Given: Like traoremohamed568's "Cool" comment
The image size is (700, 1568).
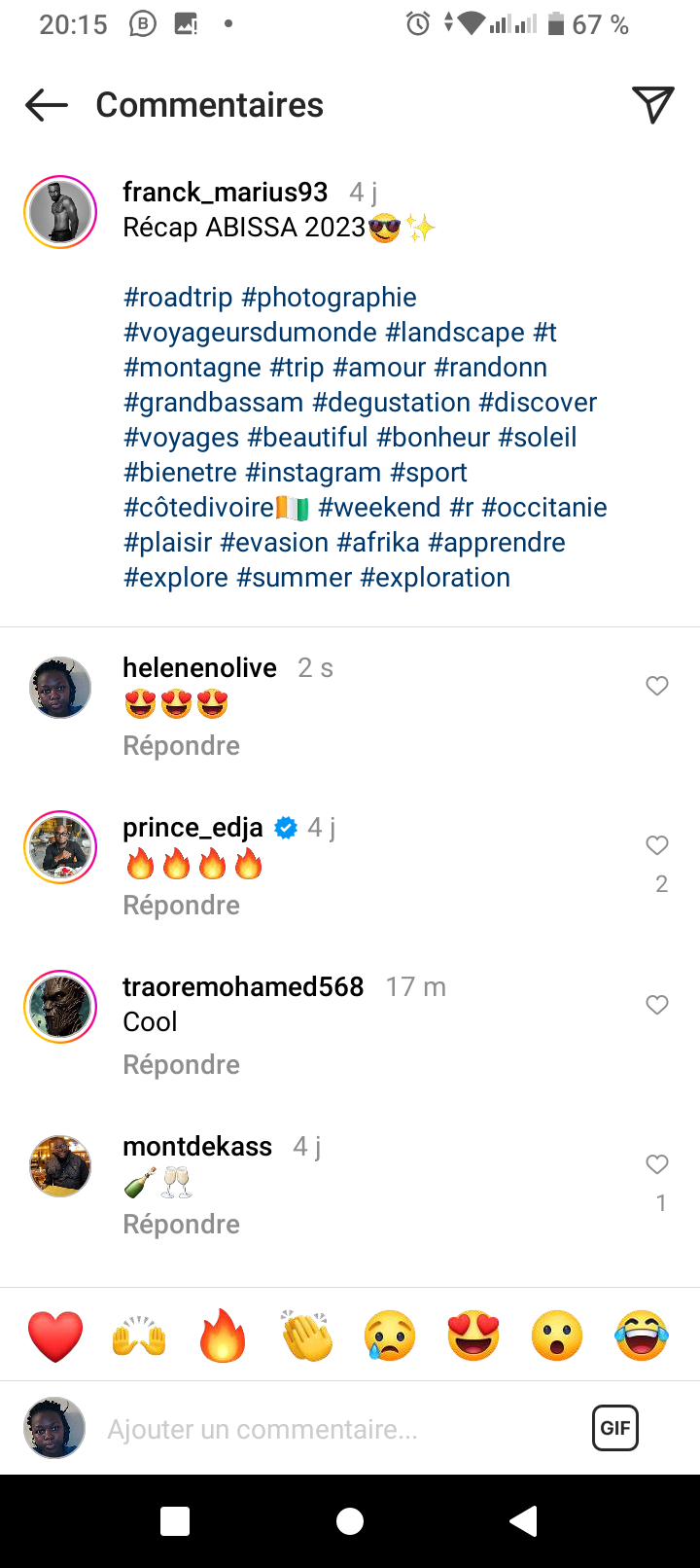Looking at the screenshot, I should click(x=657, y=1005).
